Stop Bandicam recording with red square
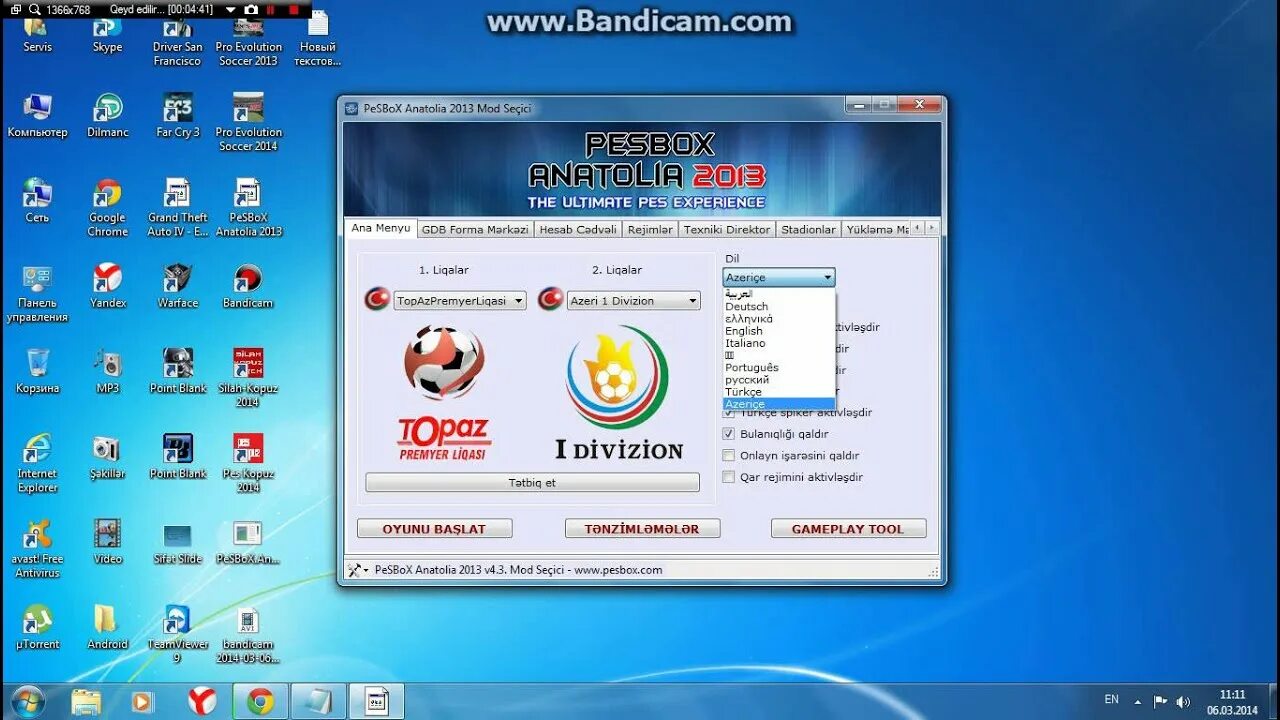The width and height of the screenshot is (1280, 720). click(x=294, y=9)
